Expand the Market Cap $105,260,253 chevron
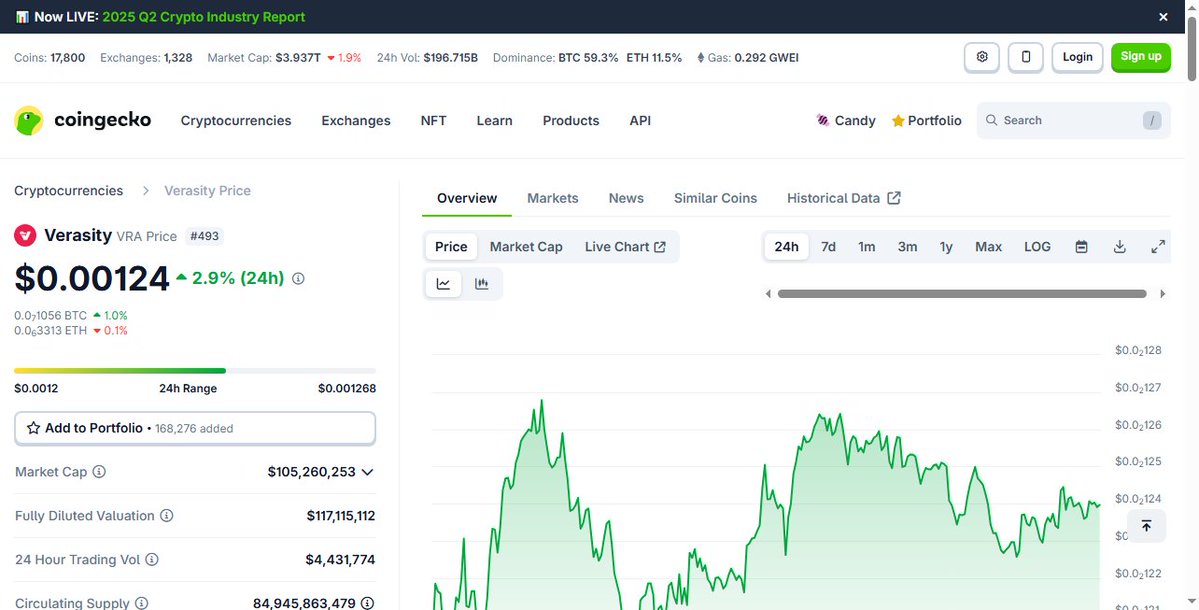This screenshot has height=610, width=1199. coord(367,472)
